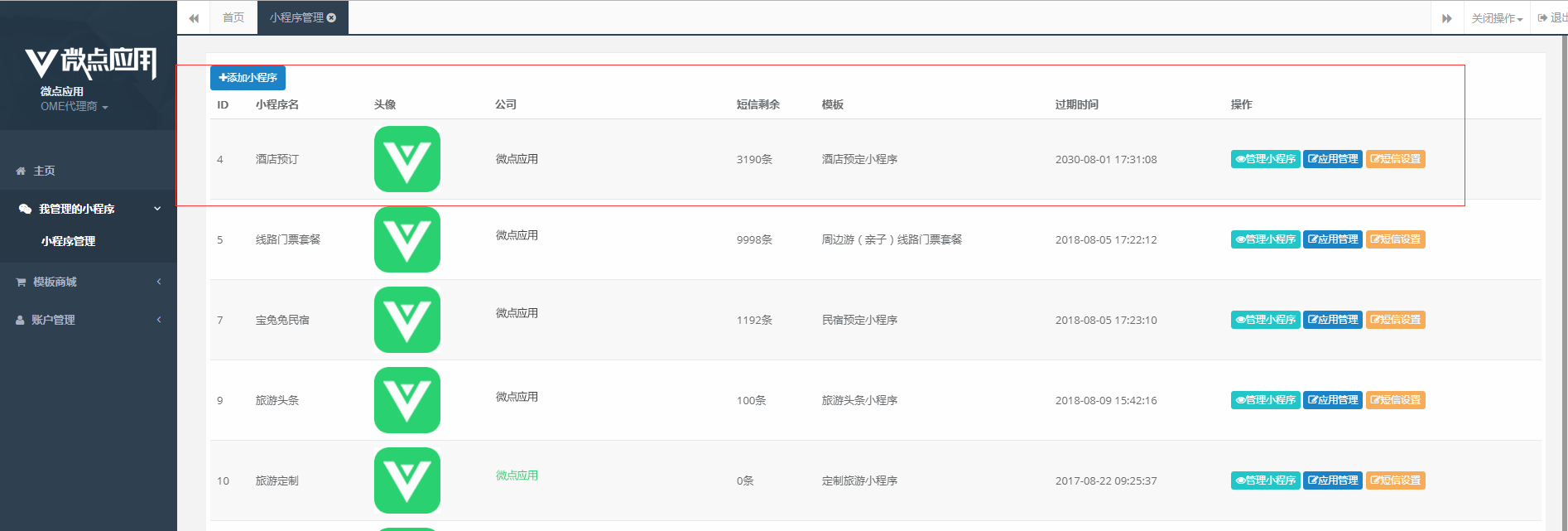1568x531 pixels.
Task: Click the 添加小程序 button
Action: [x=248, y=78]
